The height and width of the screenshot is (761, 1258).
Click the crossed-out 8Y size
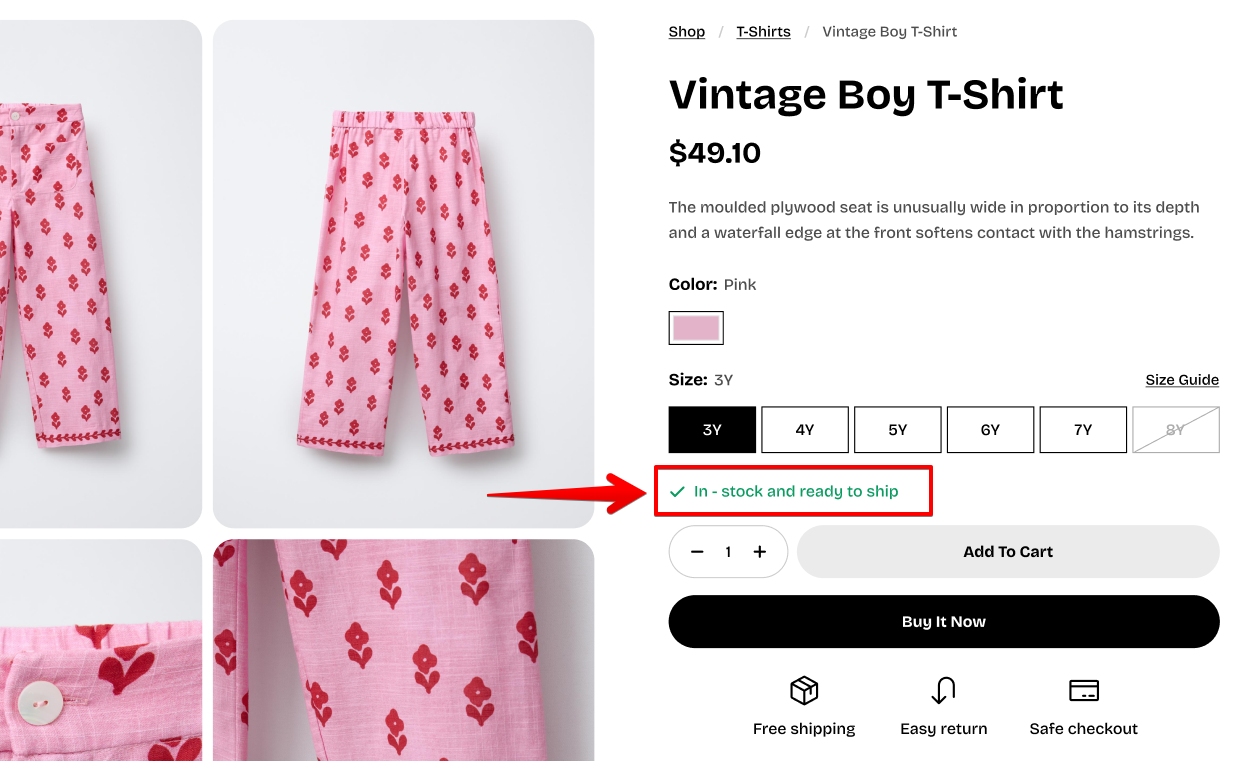coord(1176,430)
